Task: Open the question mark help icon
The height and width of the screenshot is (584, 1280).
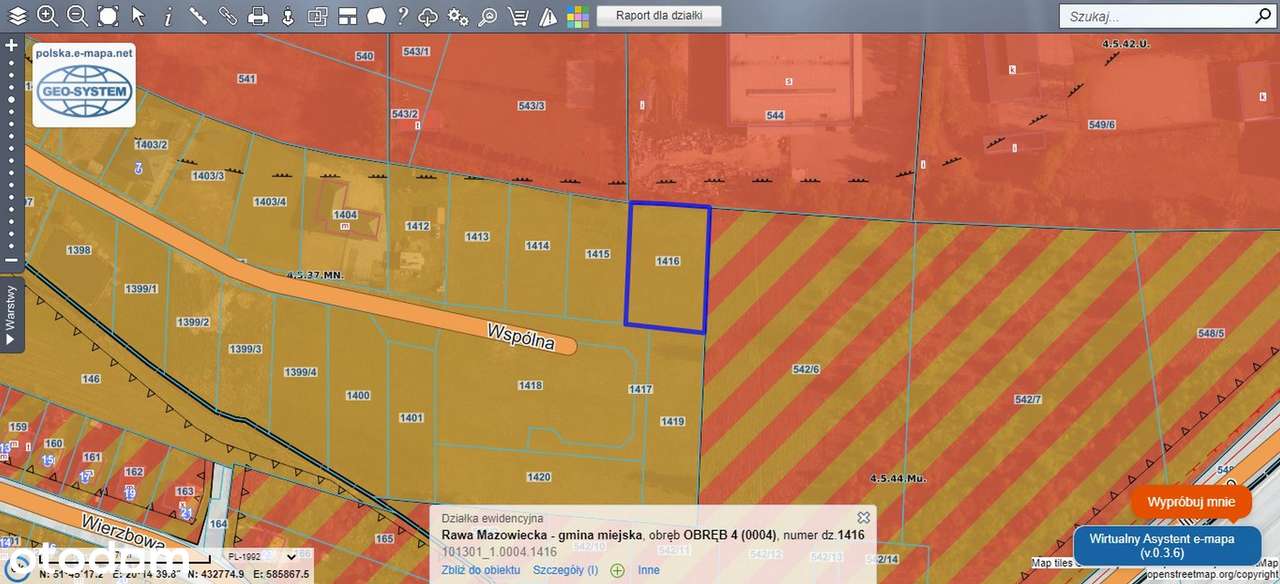Action: coord(402,15)
